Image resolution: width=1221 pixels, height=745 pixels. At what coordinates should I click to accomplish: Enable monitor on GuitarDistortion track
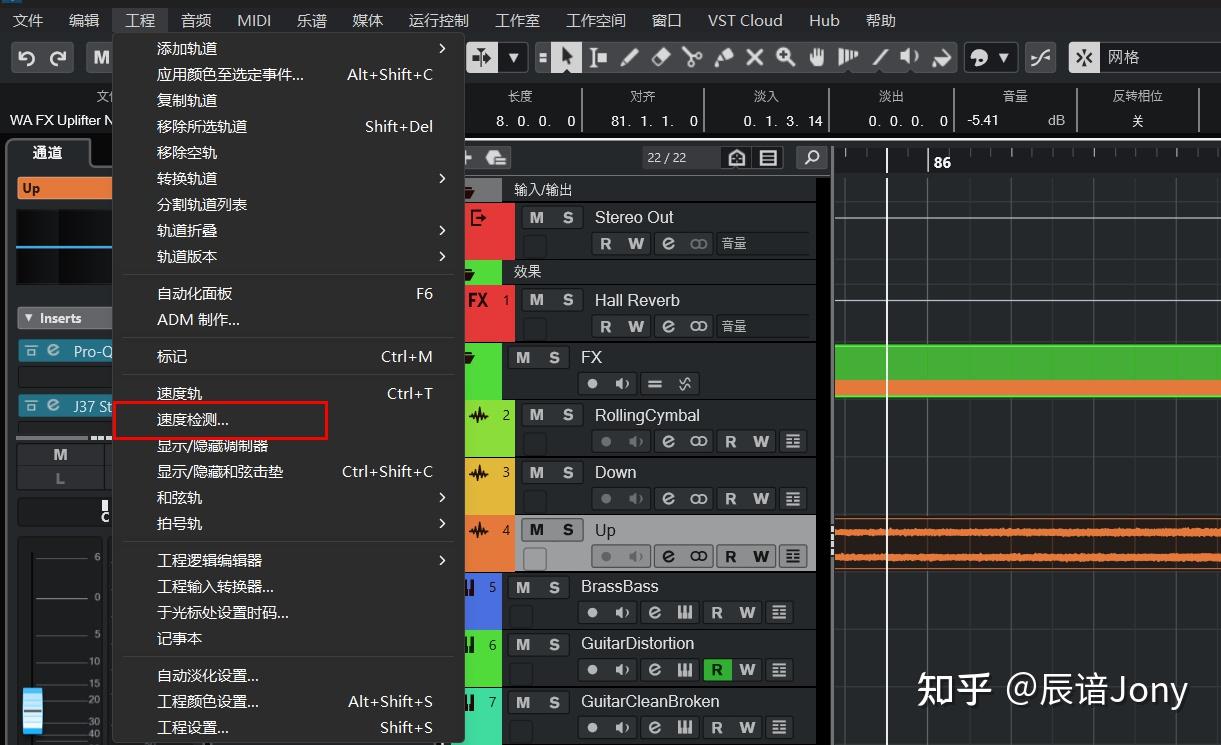tap(623, 669)
